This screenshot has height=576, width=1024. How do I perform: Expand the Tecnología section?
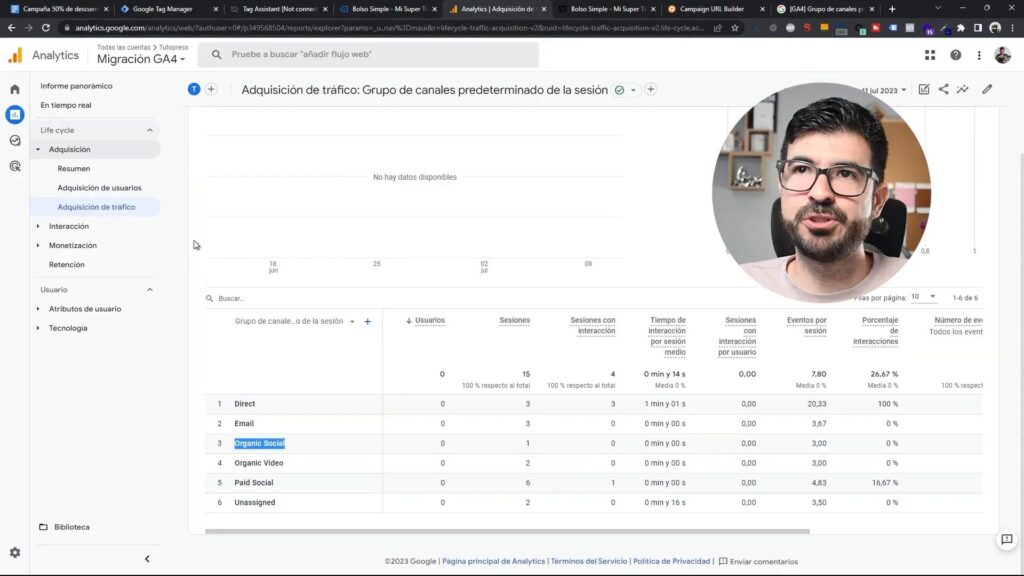point(38,328)
